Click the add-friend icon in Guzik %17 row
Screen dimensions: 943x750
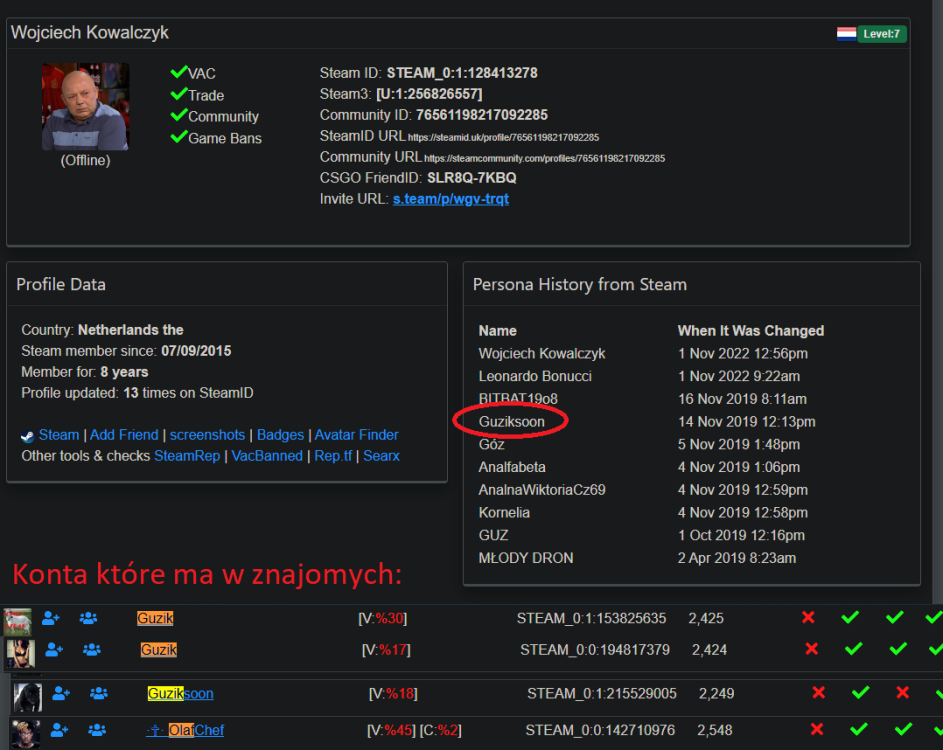pyautogui.click(x=54, y=650)
